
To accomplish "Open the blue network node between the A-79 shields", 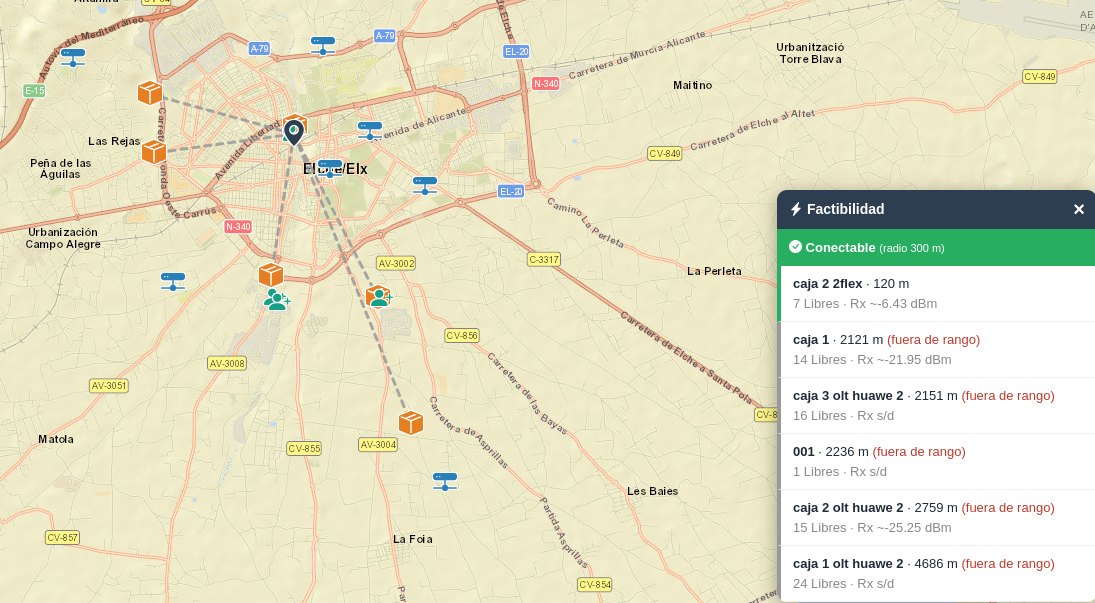I will [323, 45].
